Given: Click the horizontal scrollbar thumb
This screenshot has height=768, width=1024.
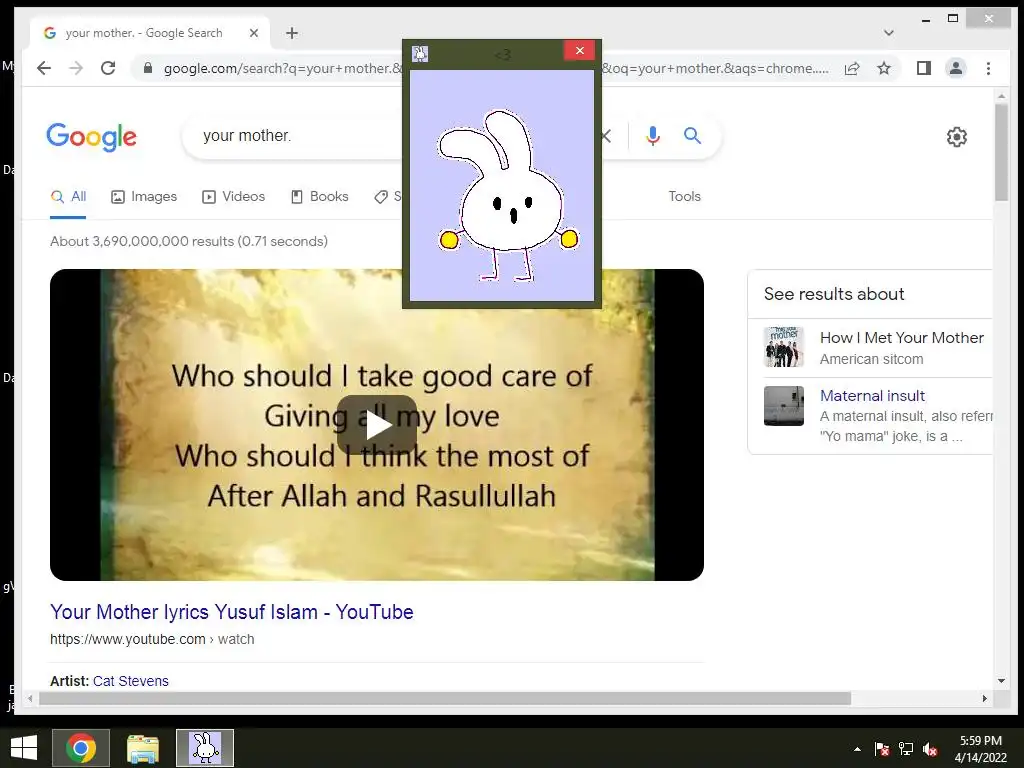Looking at the screenshot, I should tap(445, 698).
